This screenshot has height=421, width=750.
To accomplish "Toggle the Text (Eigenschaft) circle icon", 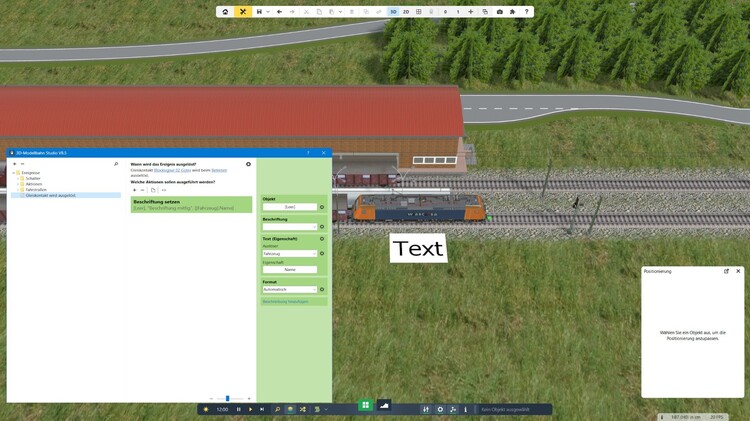I will 322,238.
